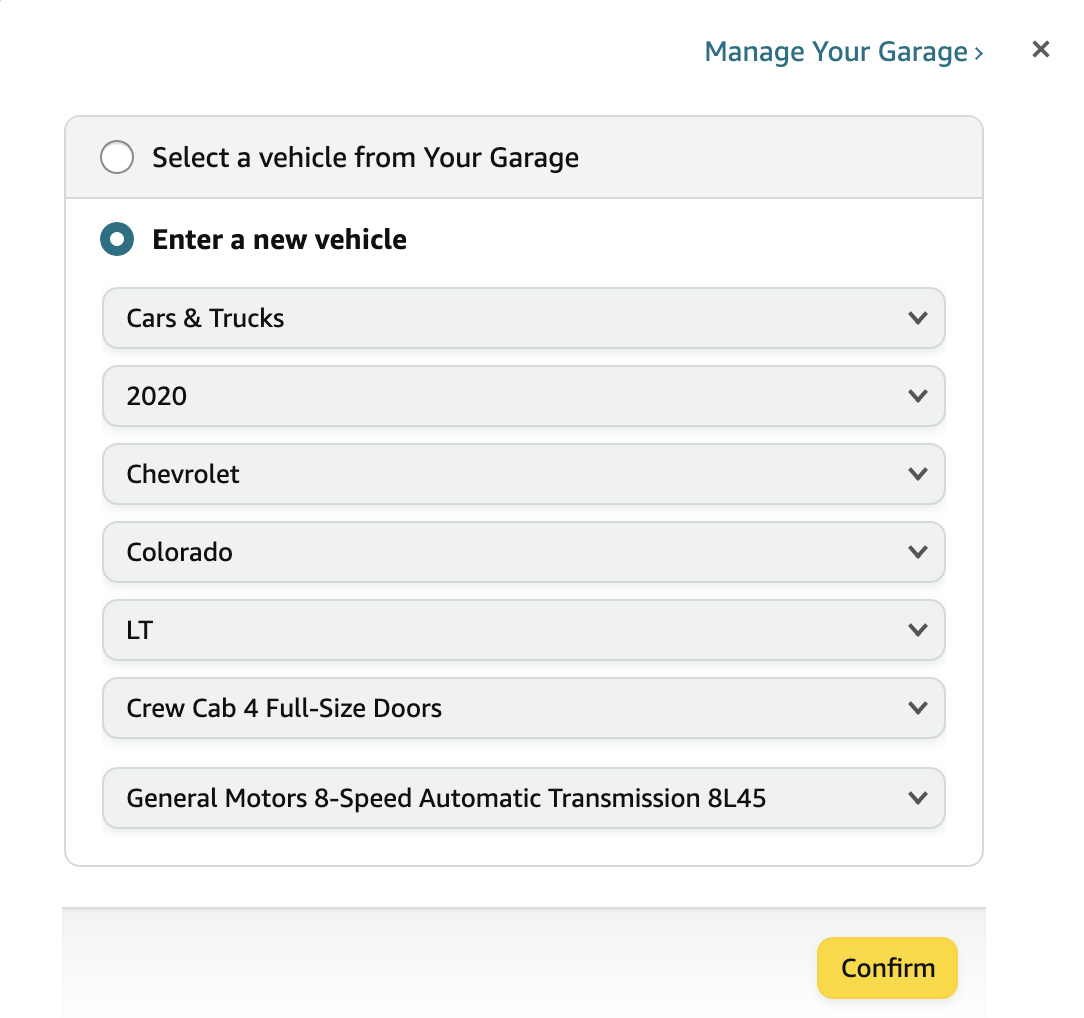Expand the LT trim selector
The image size is (1084, 1018).
523,630
